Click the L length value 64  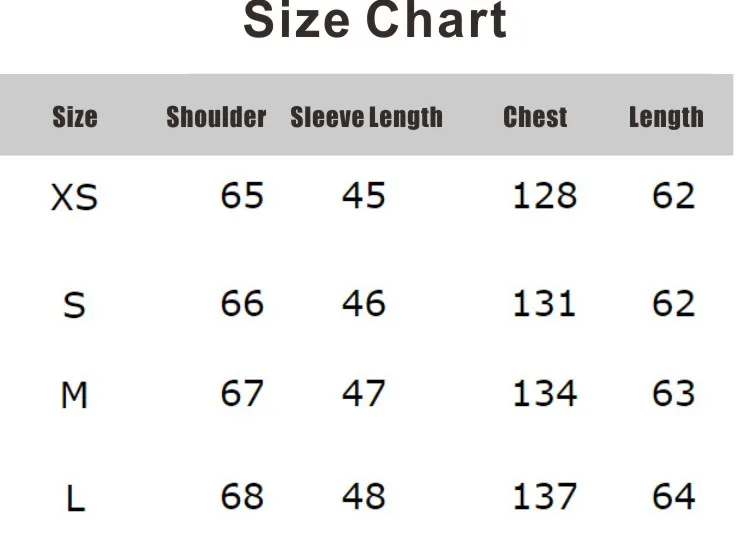(673, 496)
